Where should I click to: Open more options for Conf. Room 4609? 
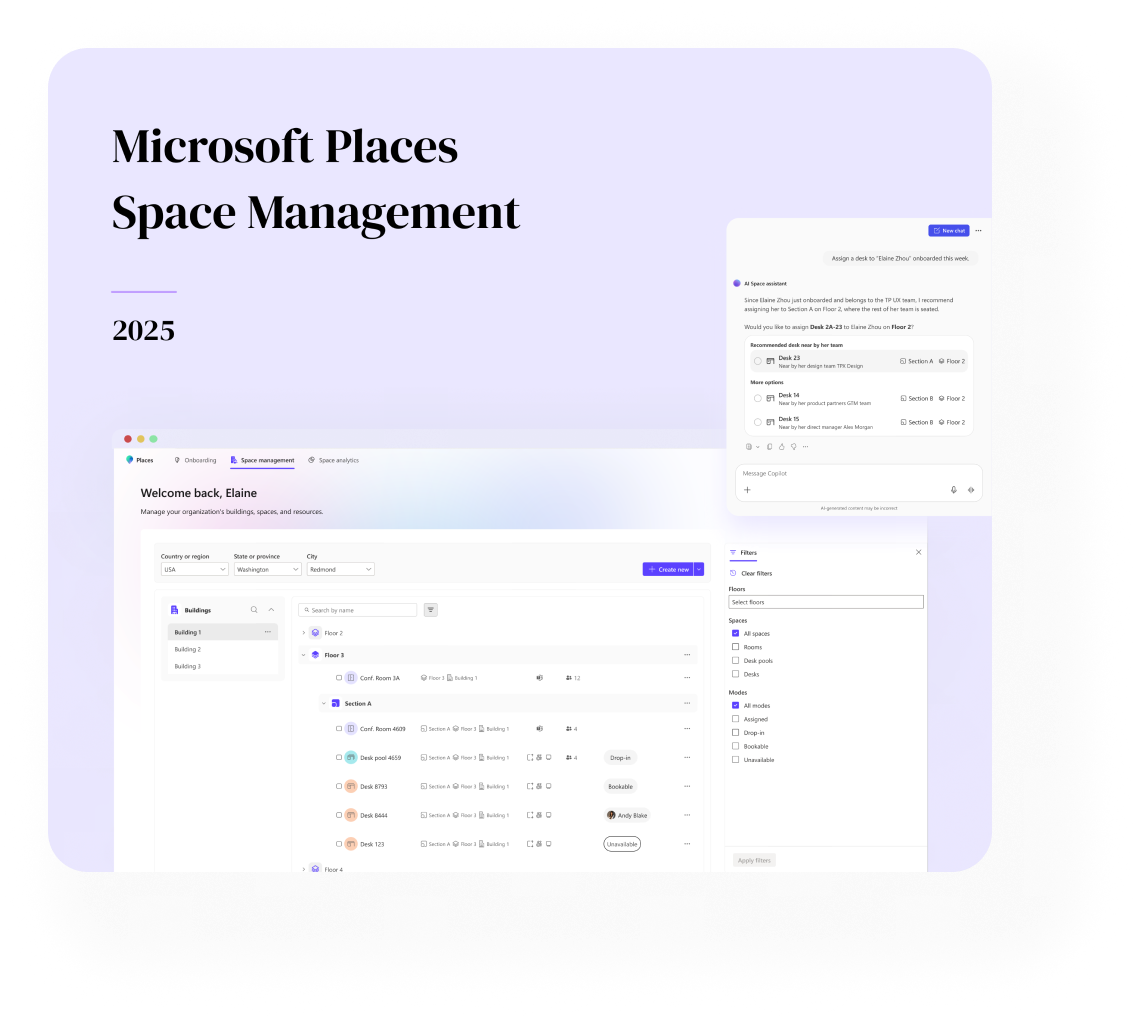[x=688, y=729]
